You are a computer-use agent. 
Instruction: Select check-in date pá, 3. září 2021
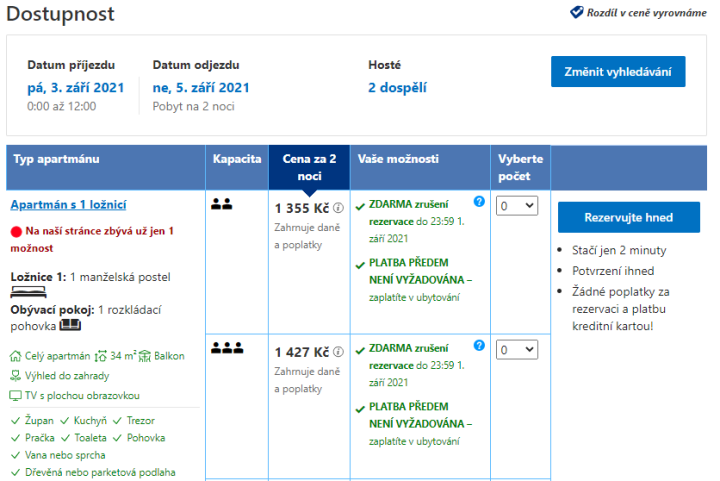pos(76,87)
